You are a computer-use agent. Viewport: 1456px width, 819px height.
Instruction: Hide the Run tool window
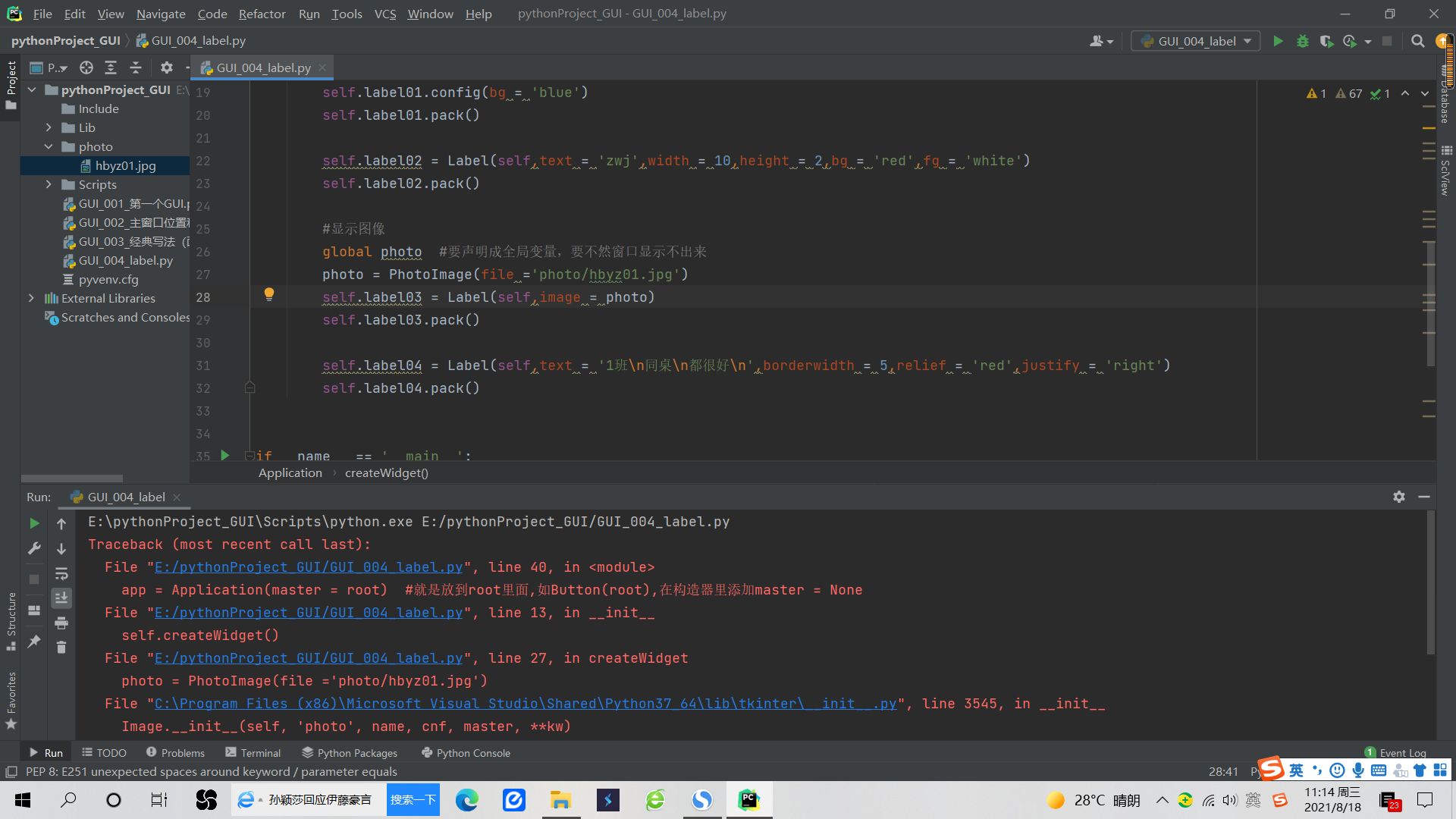tap(1424, 497)
